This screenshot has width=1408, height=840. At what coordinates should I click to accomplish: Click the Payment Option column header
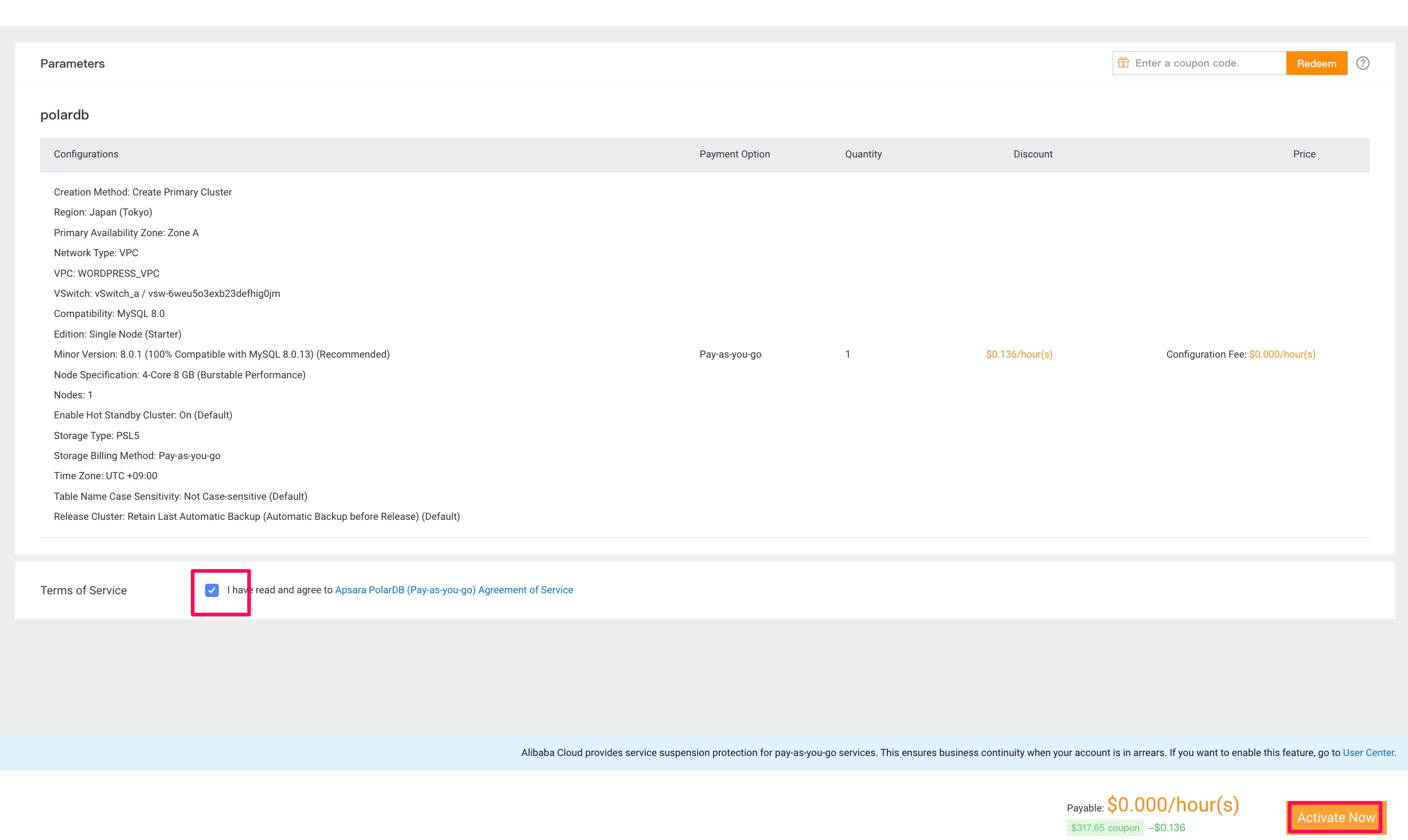(734, 154)
